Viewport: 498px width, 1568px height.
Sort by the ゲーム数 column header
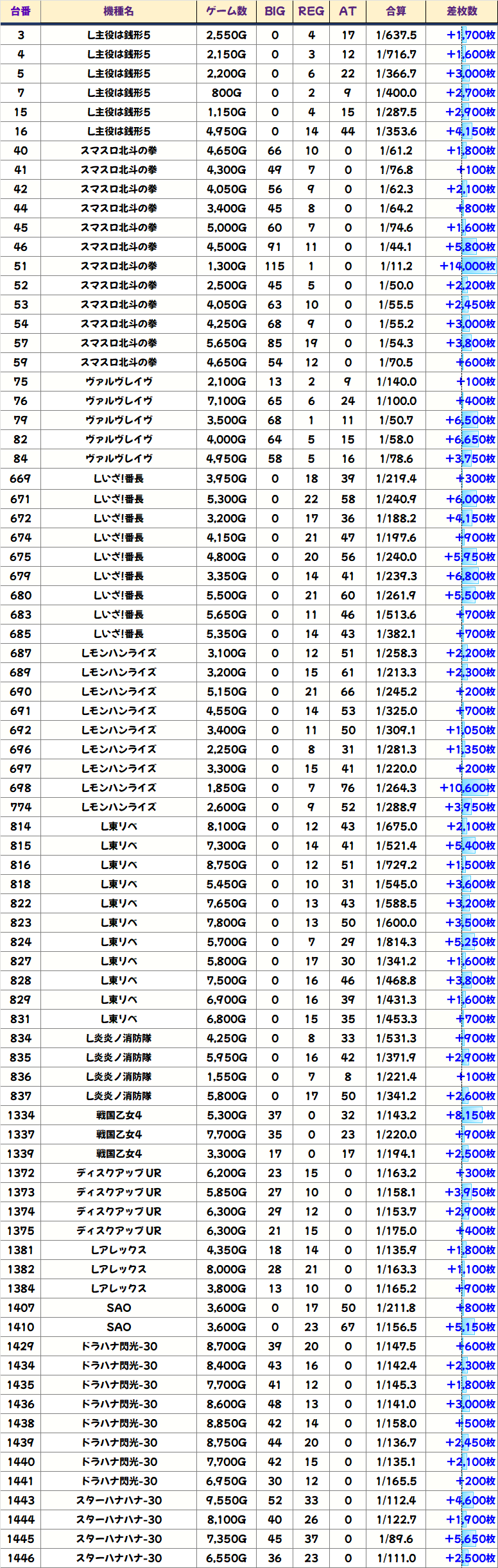[x=227, y=12]
